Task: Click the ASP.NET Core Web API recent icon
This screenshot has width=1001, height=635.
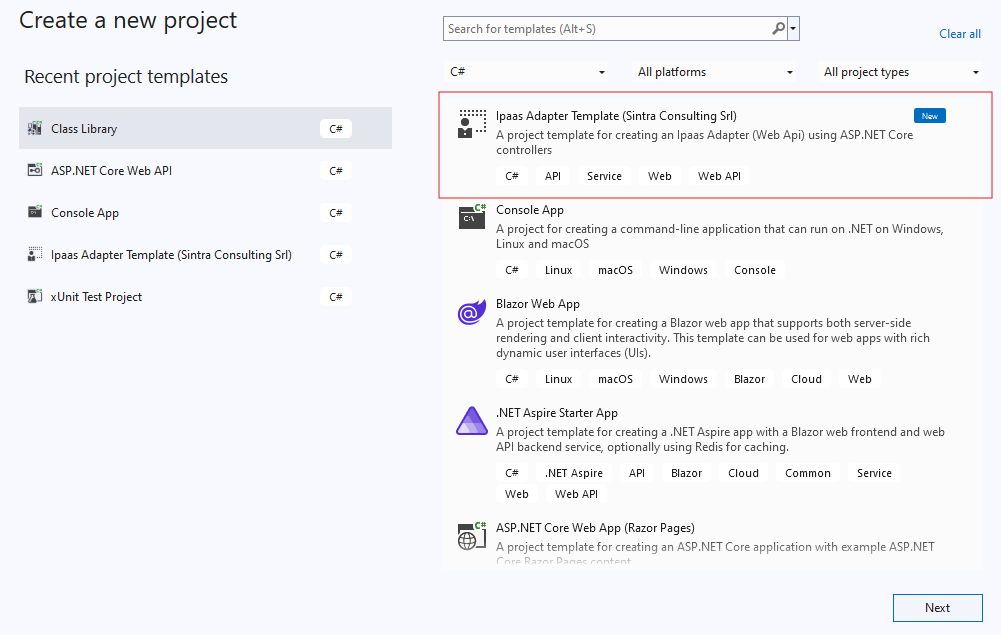Action: [35, 170]
